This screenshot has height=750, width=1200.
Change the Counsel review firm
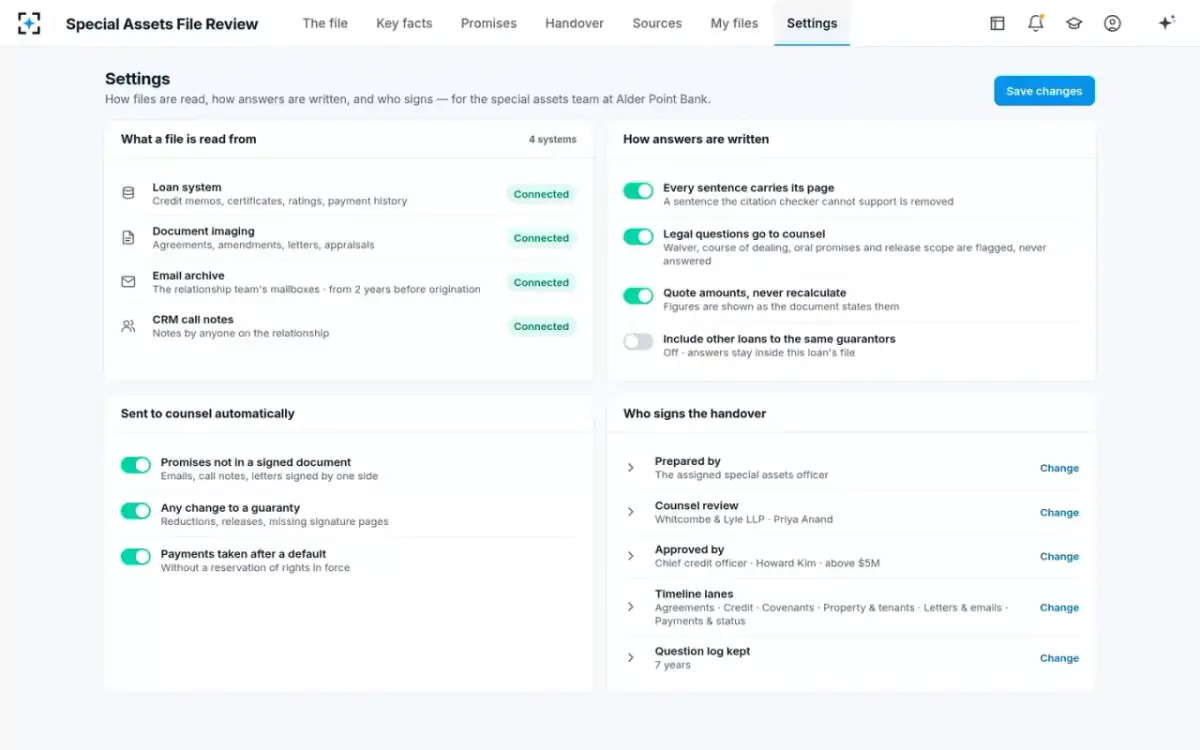point(1059,512)
